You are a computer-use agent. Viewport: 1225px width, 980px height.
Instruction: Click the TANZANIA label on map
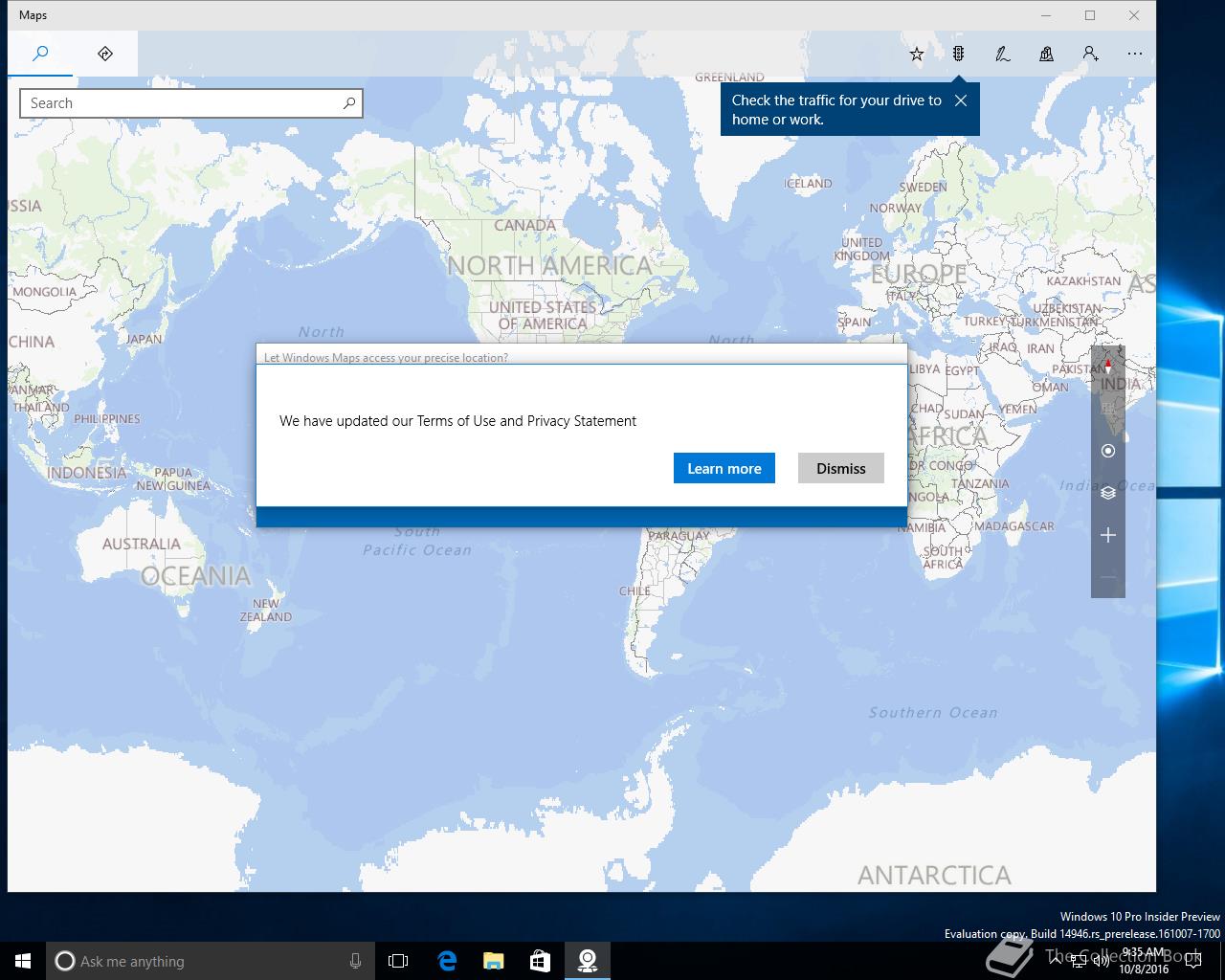click(x=980, y=484)
